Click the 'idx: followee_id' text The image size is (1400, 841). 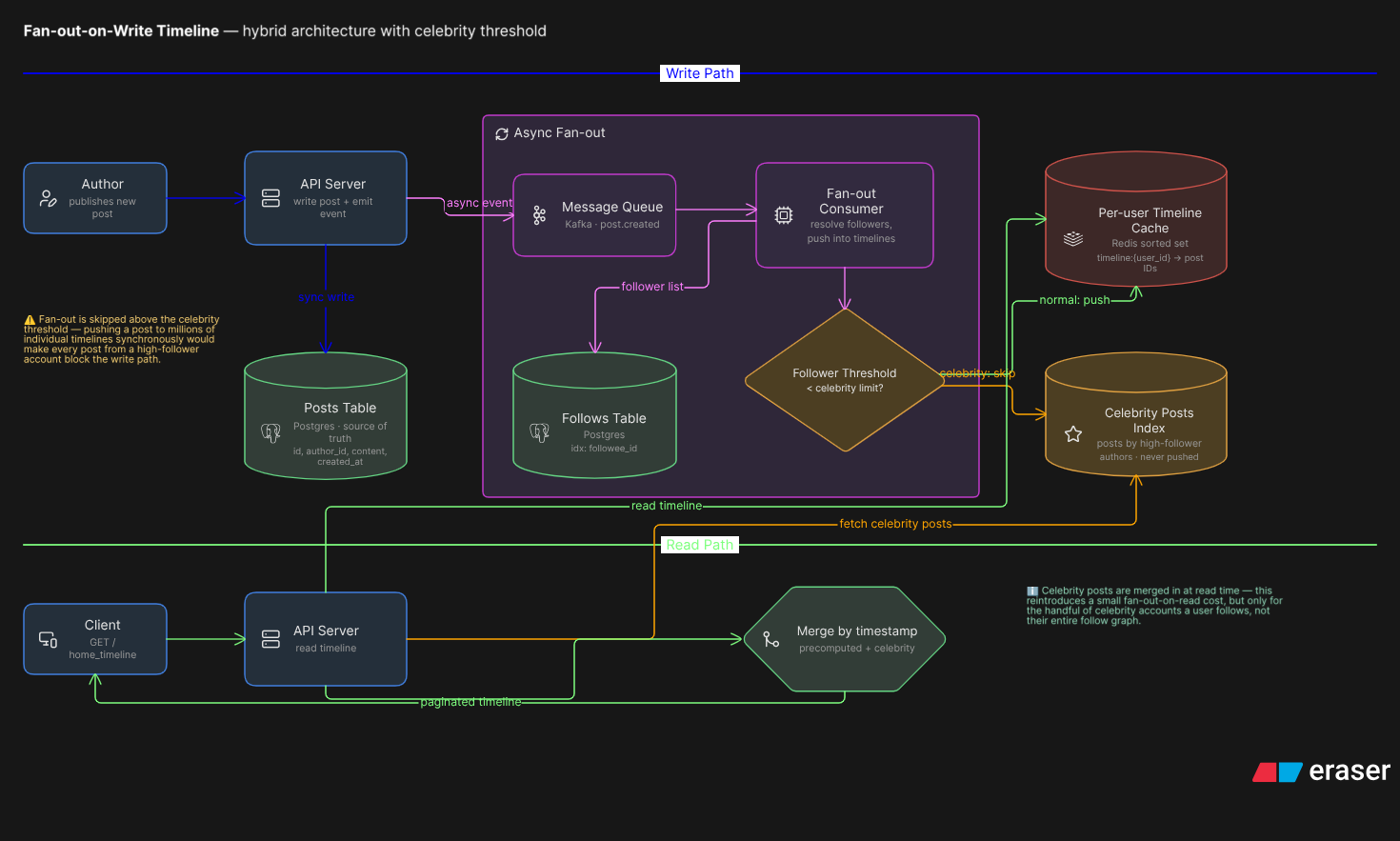point(604,449)
